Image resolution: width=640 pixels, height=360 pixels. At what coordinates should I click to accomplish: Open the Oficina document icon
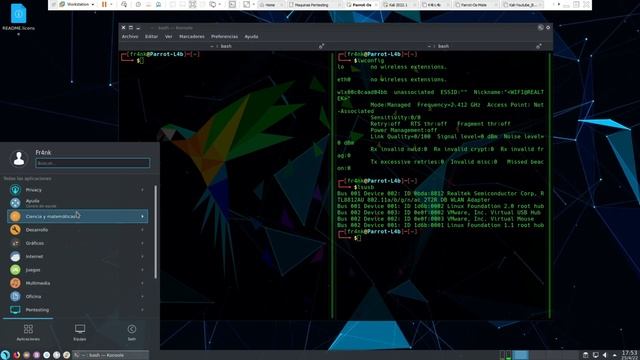pos(15,296)
